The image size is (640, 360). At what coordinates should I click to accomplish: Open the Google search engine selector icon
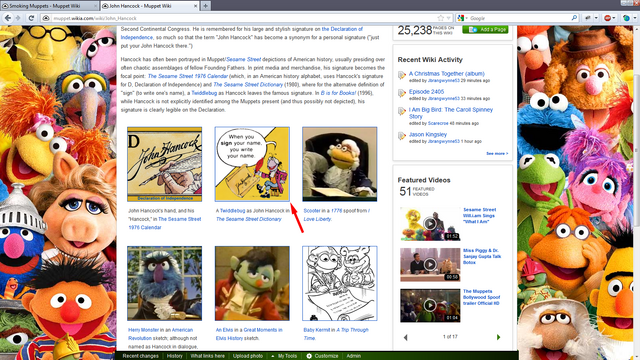coord(462,18)
